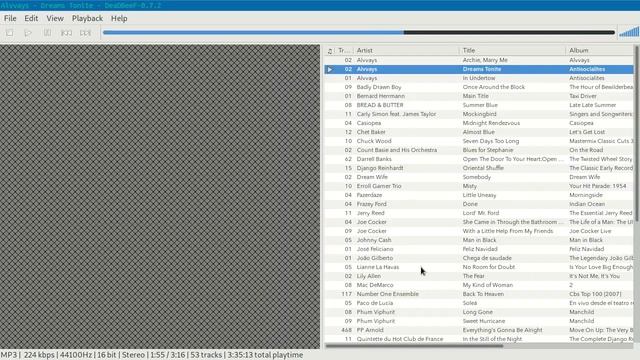640x360 pixels.
Task: Click the Play button in toolbar
Action: click(28, 33)
